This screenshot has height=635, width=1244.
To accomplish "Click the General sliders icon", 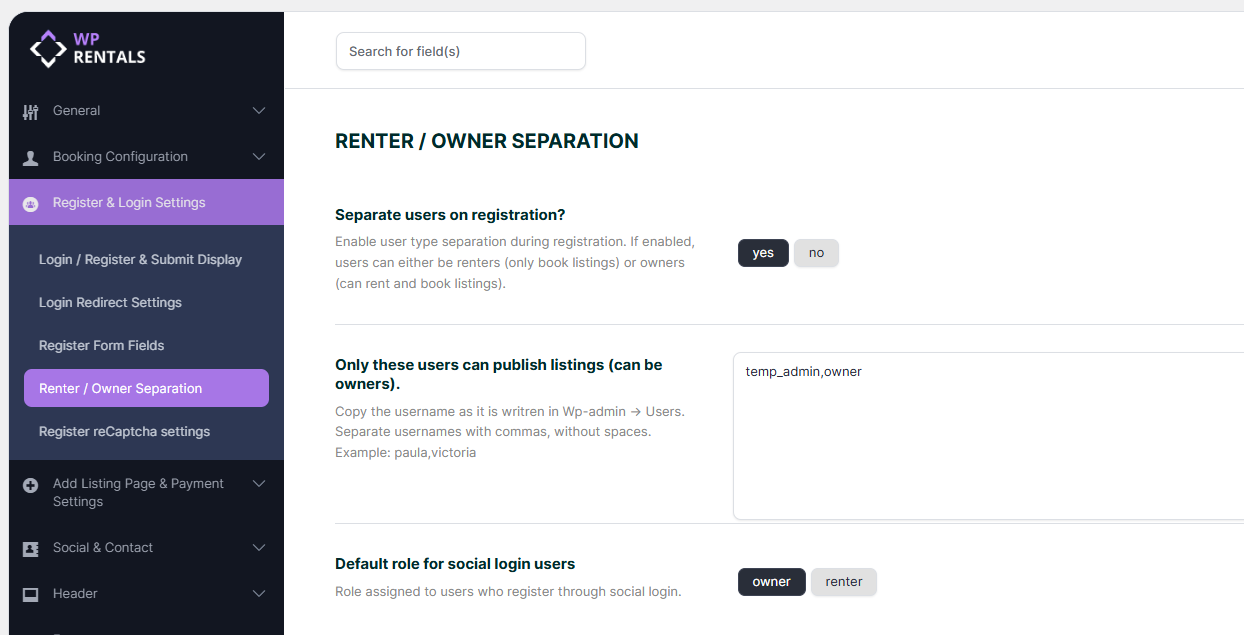I will point(30,111).
